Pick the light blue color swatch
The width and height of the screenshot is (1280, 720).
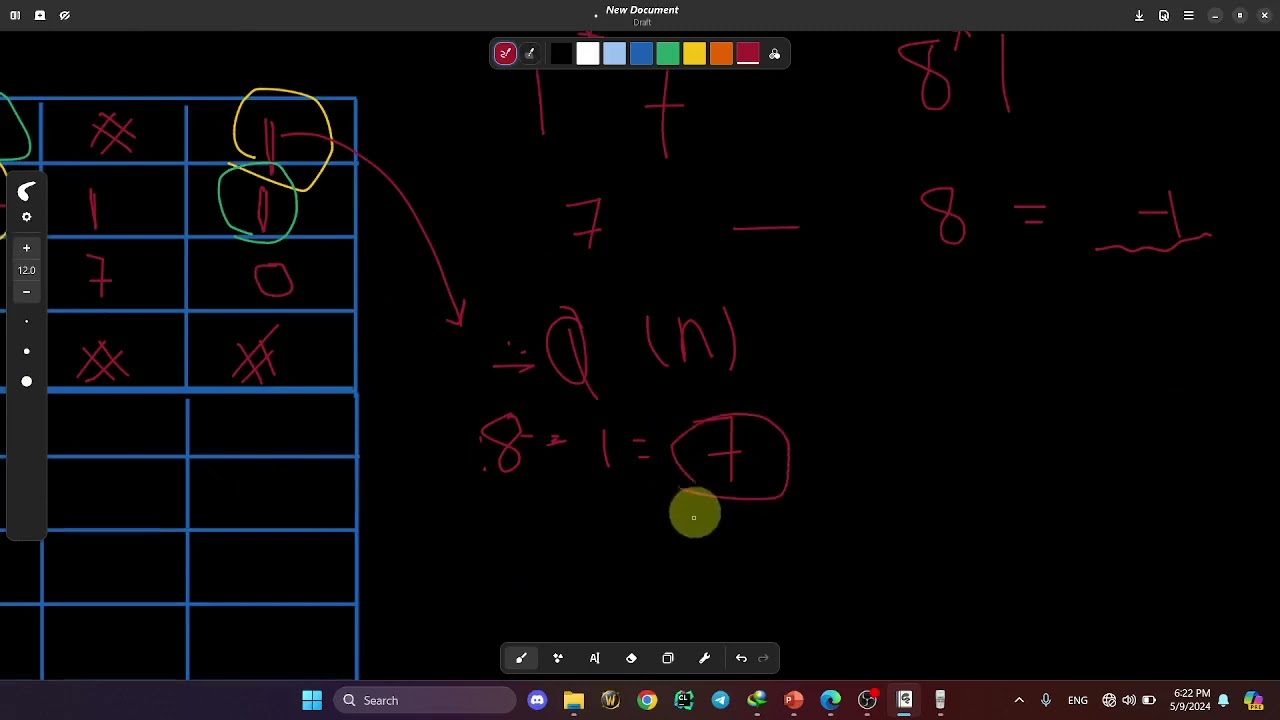(614, 54)
